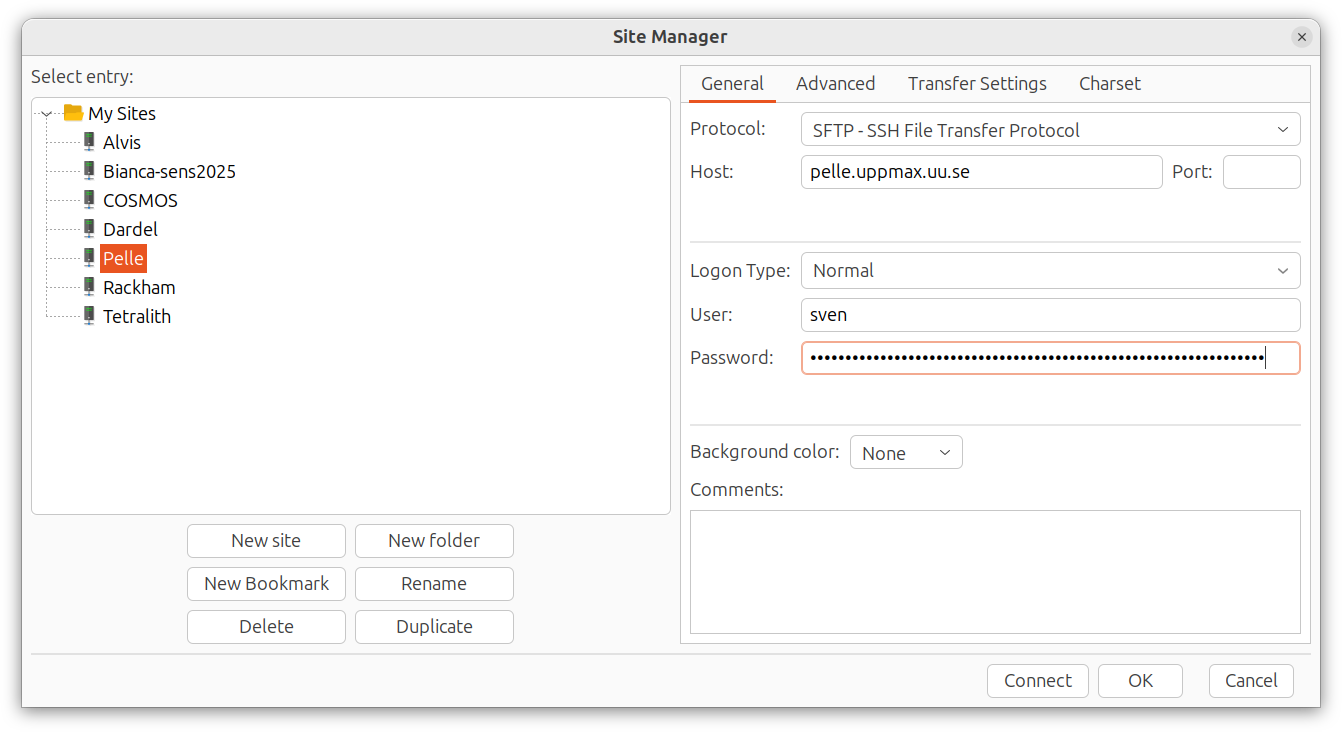Open the Logon Type dropdown
The image size is (1342, 732).
coord(1050,271)
